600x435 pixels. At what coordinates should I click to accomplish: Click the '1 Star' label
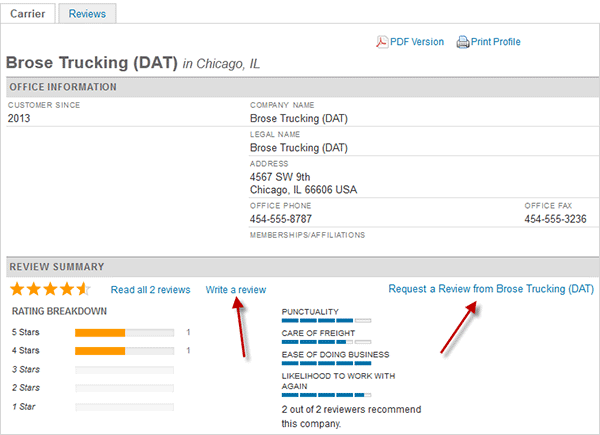[23, 407]
